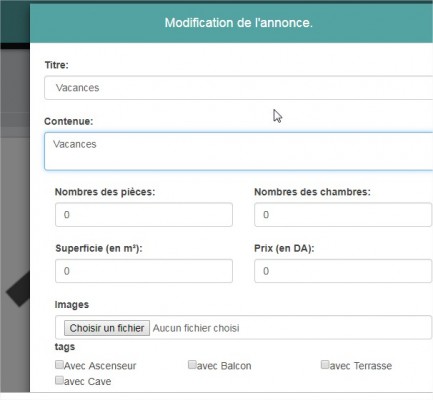Toggle the avec Cave checkbox

click(x=59, y=380)
